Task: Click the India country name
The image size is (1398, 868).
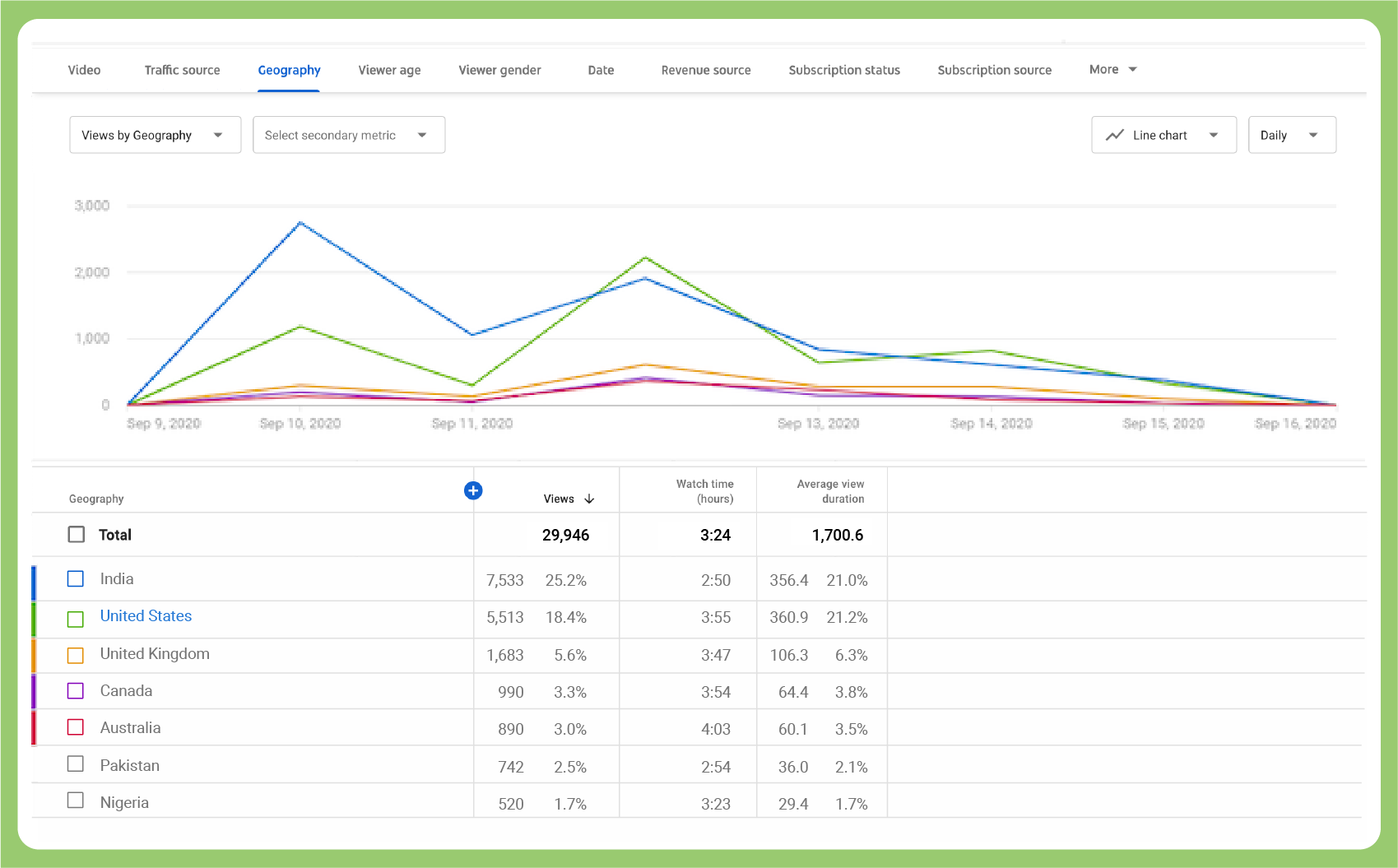Action: (x=117, y=579)
